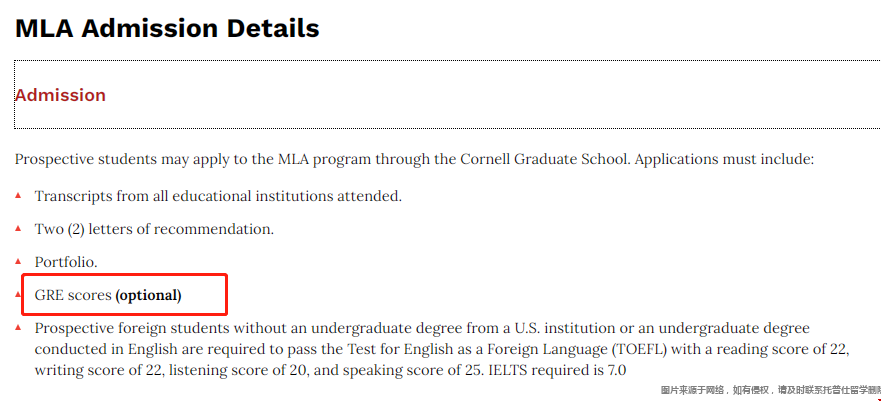The width and height of the screenshot is (881, 401).
Task: Click the red triangle bullet beside Portfolio
Action: 18,260
